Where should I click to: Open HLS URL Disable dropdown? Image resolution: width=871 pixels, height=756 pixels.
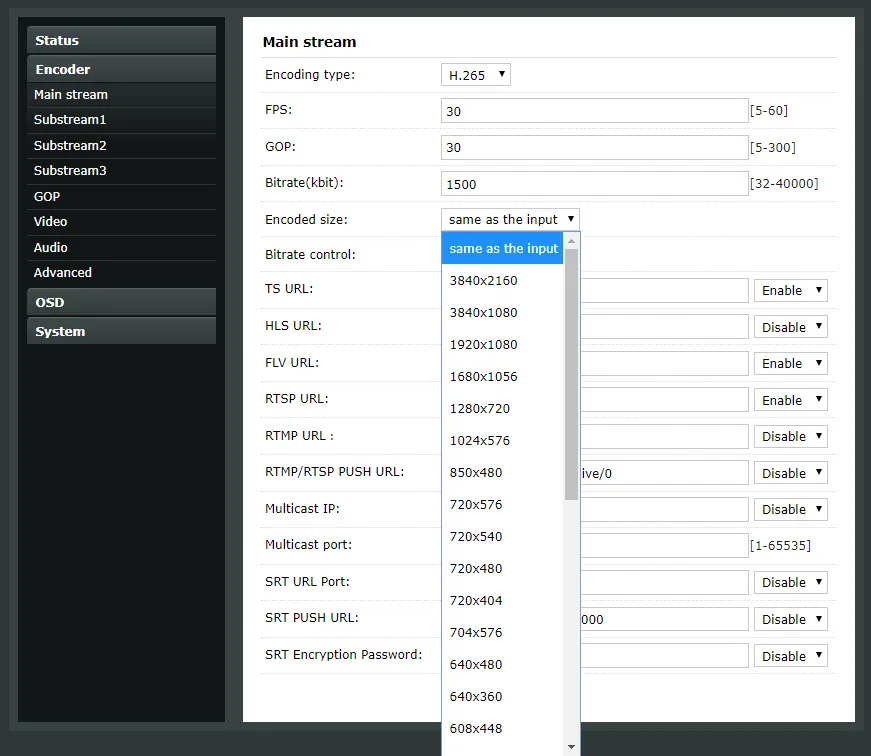(790, 327)
